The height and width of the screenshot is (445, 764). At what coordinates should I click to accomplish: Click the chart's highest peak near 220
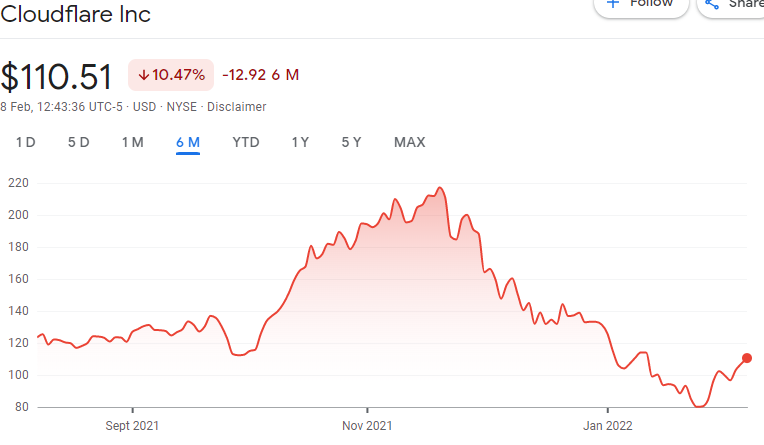pyautogui.click(x=439, y=188)
